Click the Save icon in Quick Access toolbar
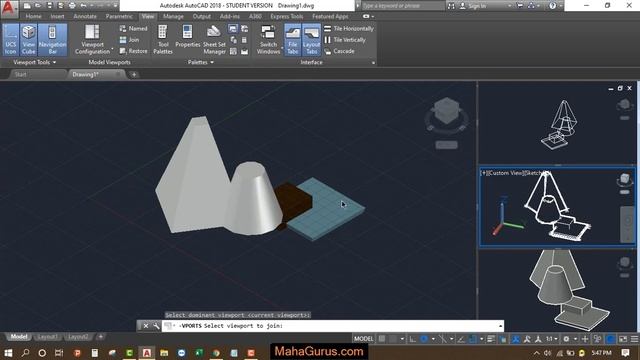 pyautogui.click(x=49, y=6)
